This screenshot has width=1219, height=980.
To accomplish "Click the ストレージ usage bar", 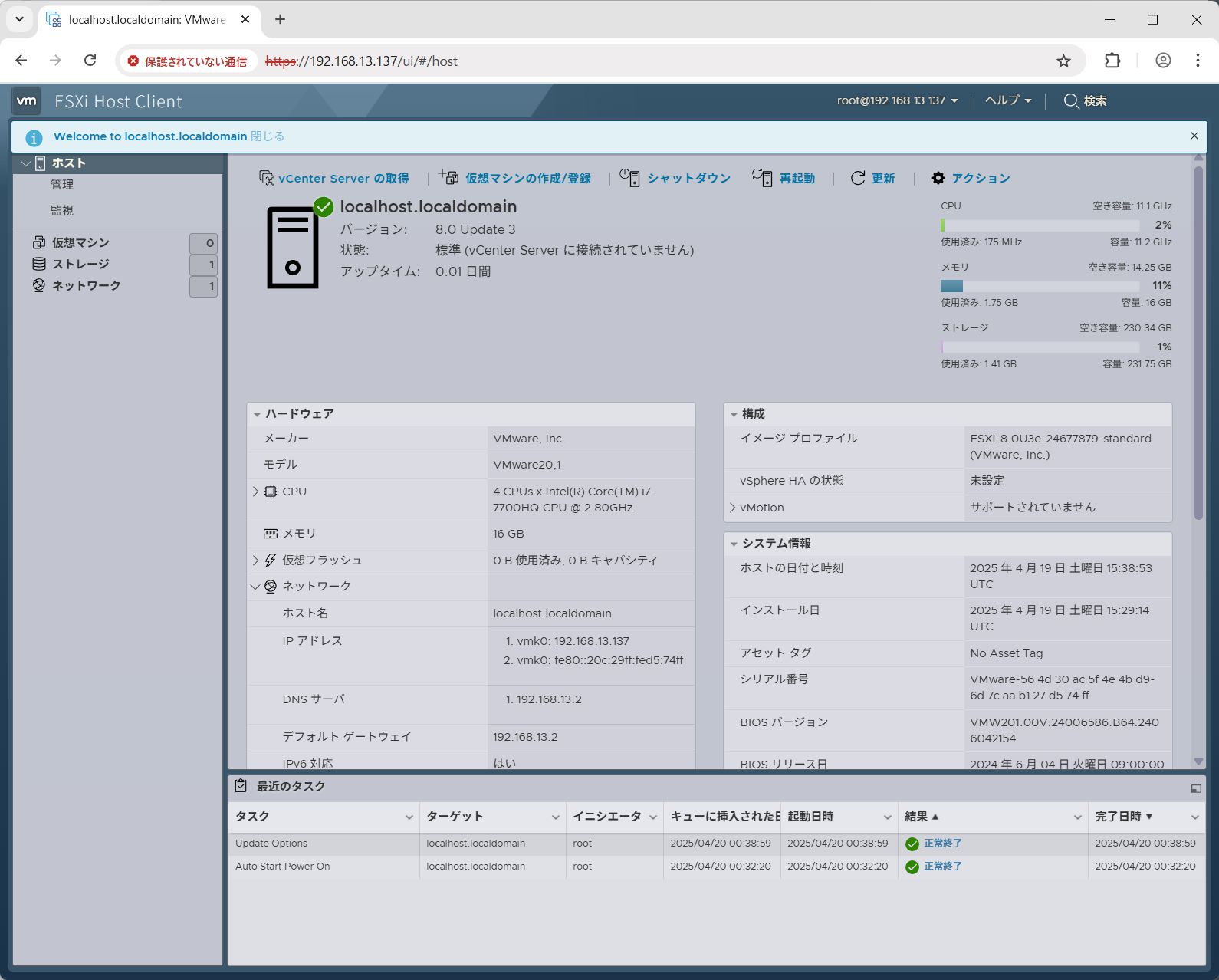I will (x=1040, y=347).
